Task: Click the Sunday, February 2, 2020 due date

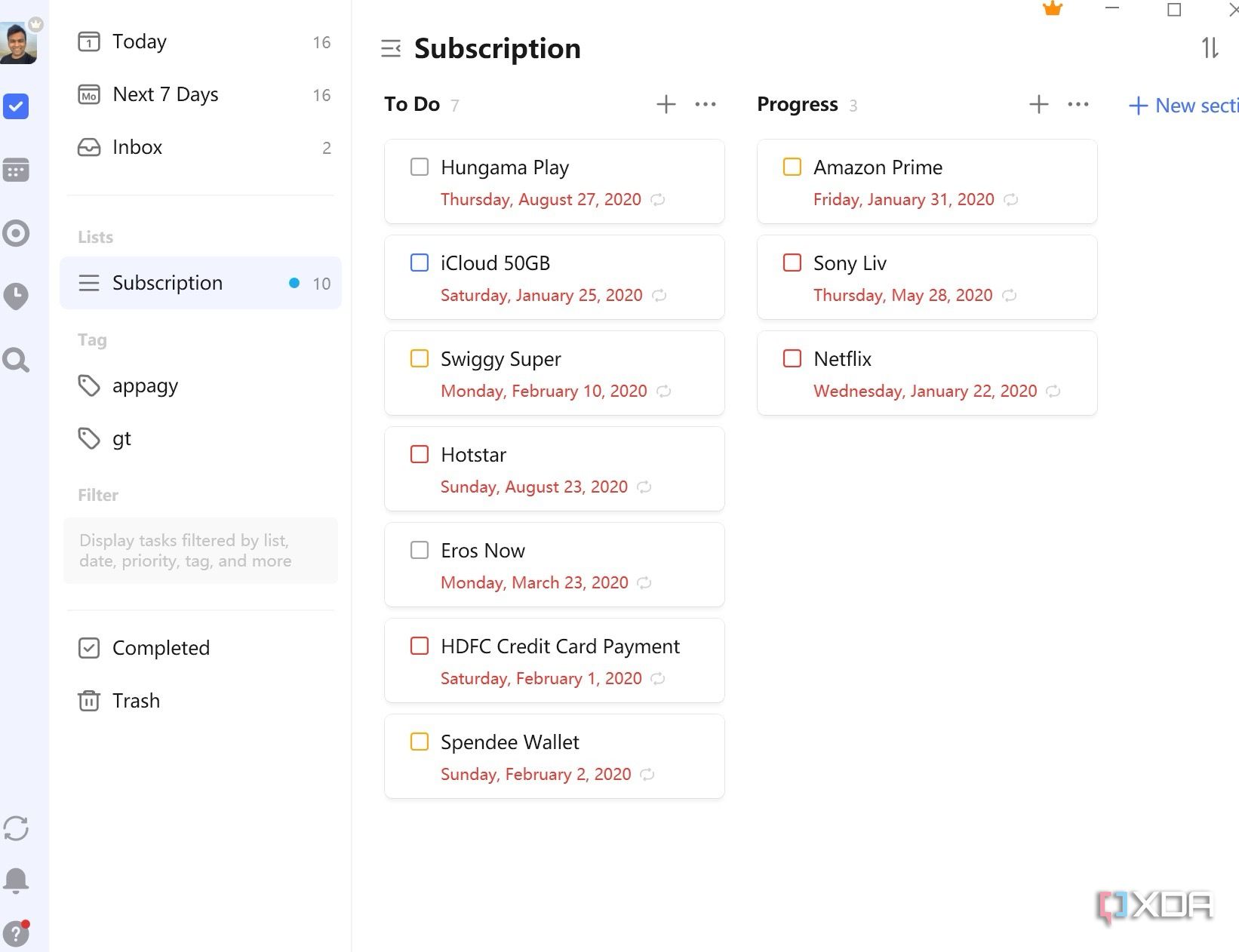Action: [536, 775]
